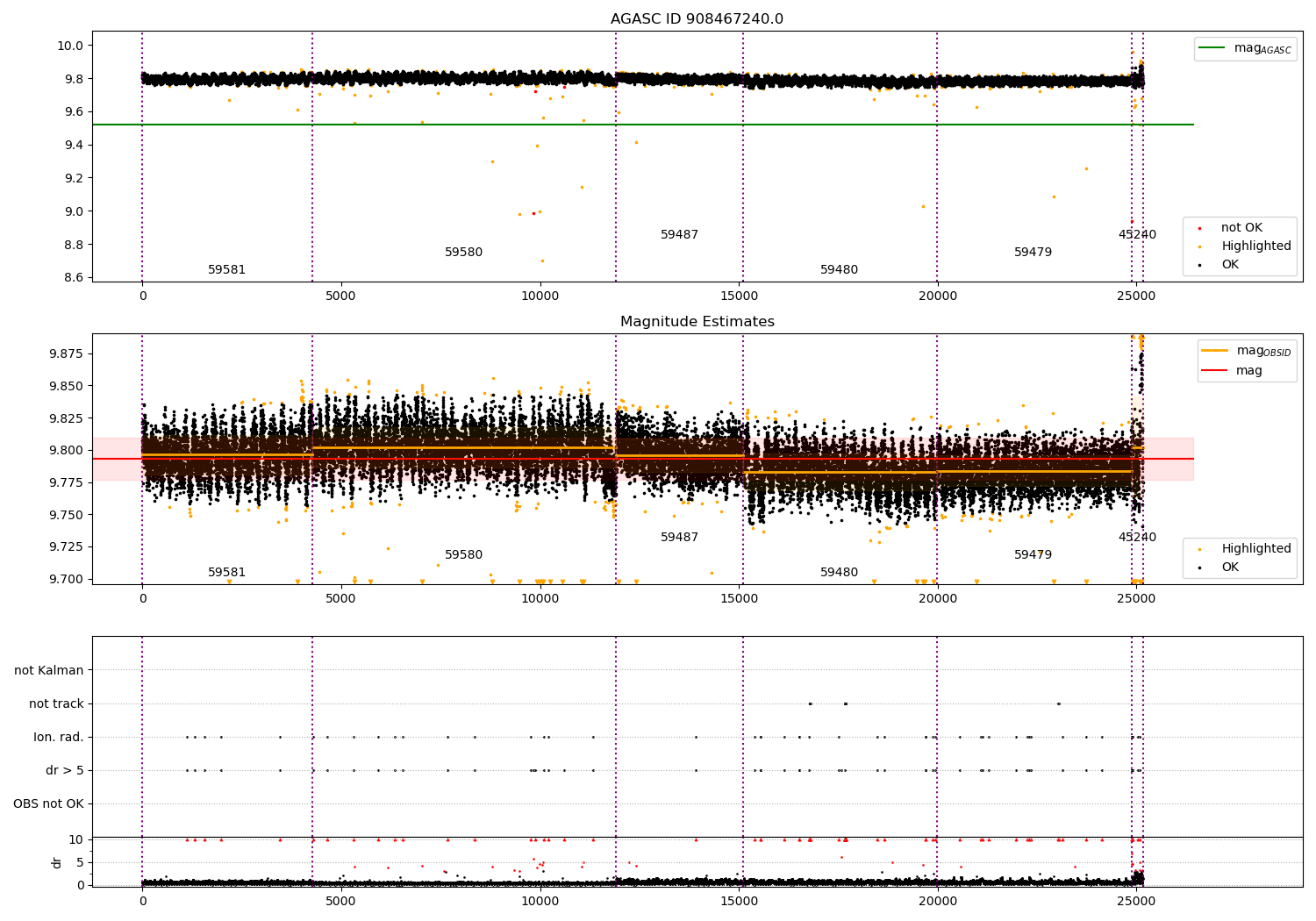The width and height of the screenshot is (1316, 921).
Task: Click obsid 45240 in Magnitude Estimates plot
Action: click(x=1137, y=538)
